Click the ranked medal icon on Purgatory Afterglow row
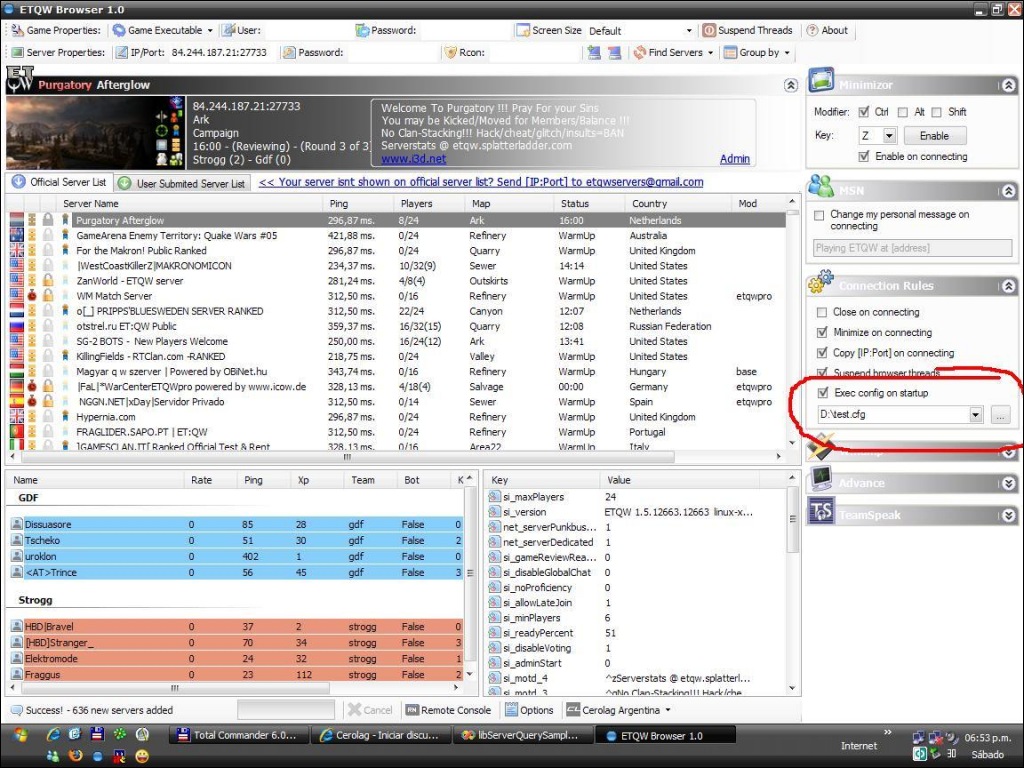The width and height of the screenshot is (1024, 768). click(x=65, y=220)
